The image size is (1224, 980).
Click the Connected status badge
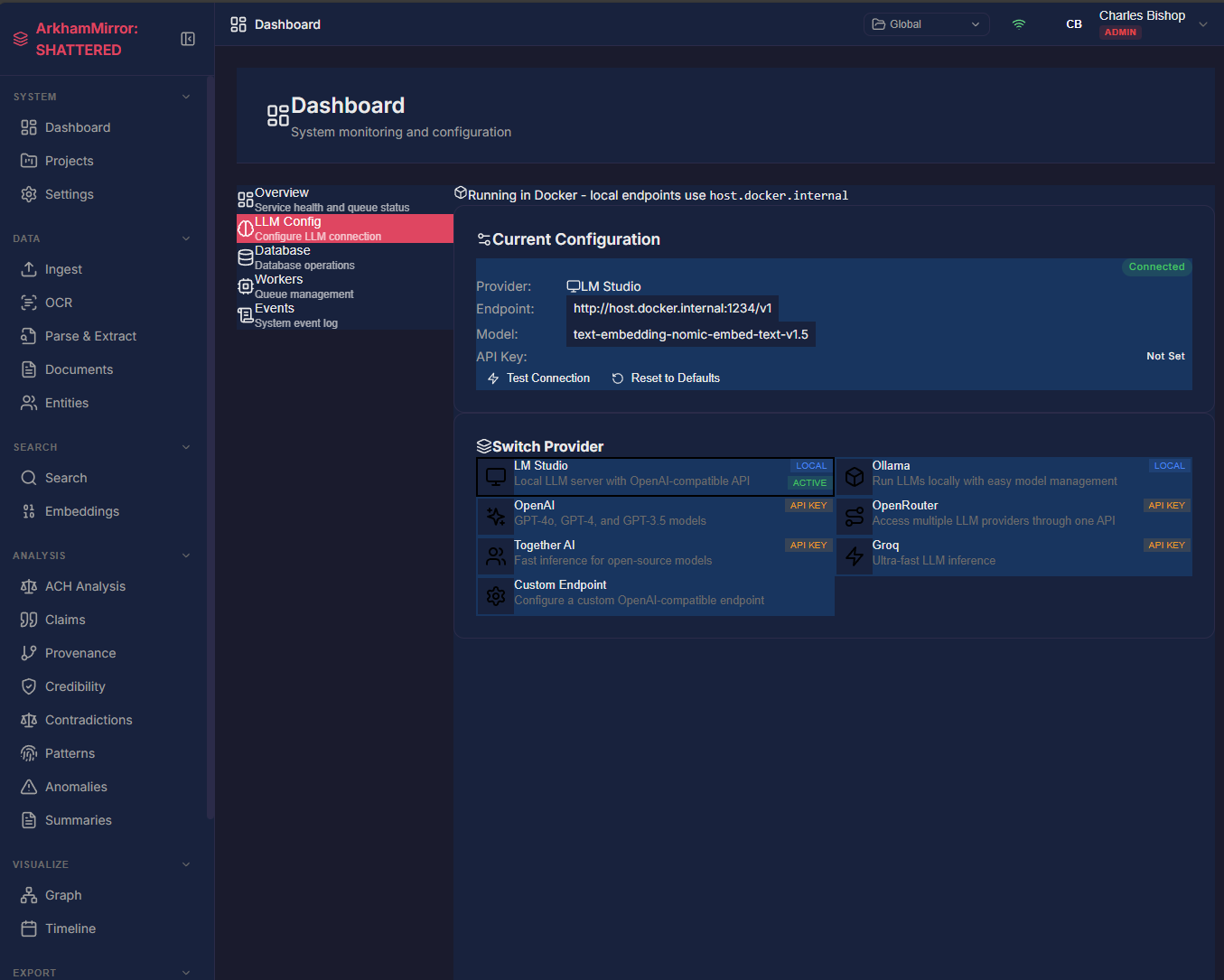[1156, 266]
